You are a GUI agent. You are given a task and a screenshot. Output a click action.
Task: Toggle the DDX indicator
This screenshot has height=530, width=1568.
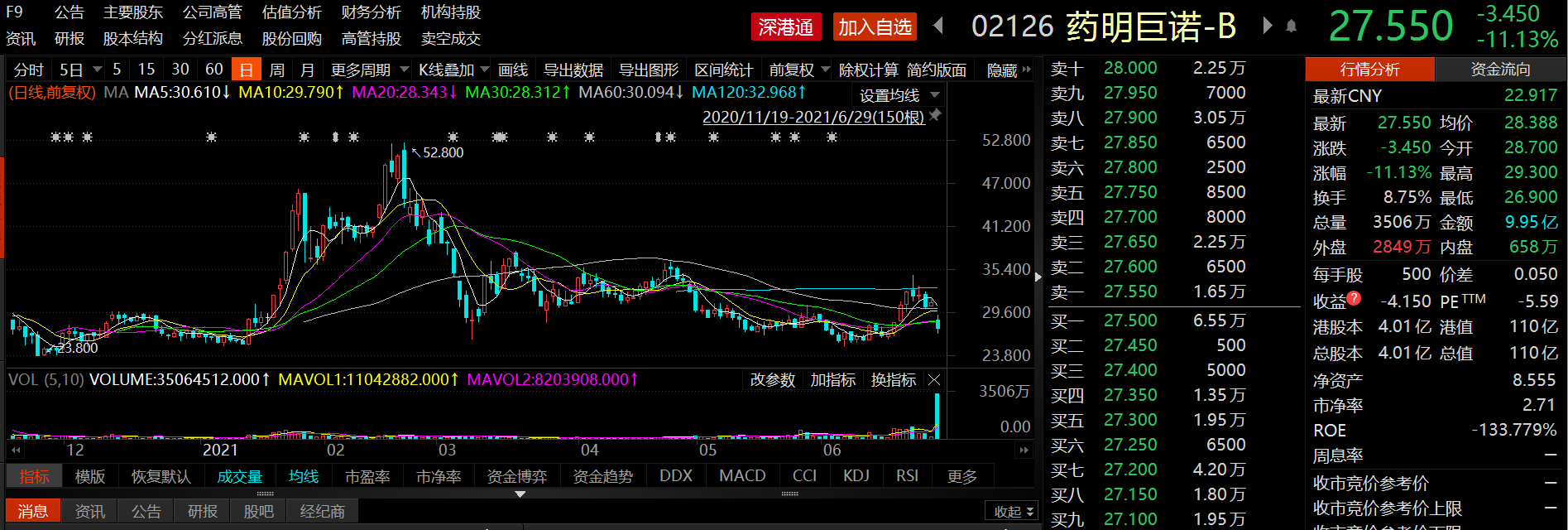[676, 476]
